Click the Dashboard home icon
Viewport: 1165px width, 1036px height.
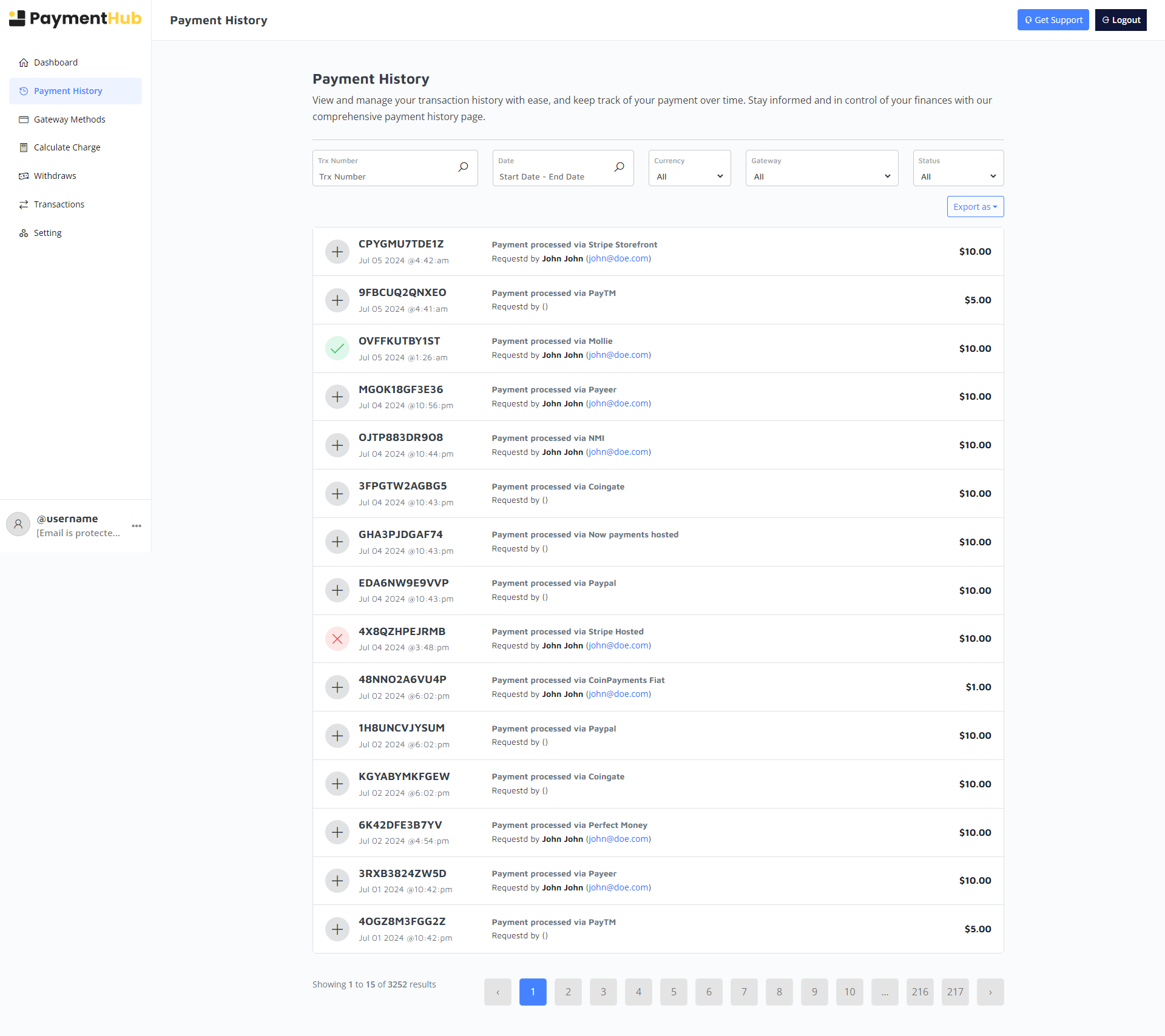[x=24, y=62]
